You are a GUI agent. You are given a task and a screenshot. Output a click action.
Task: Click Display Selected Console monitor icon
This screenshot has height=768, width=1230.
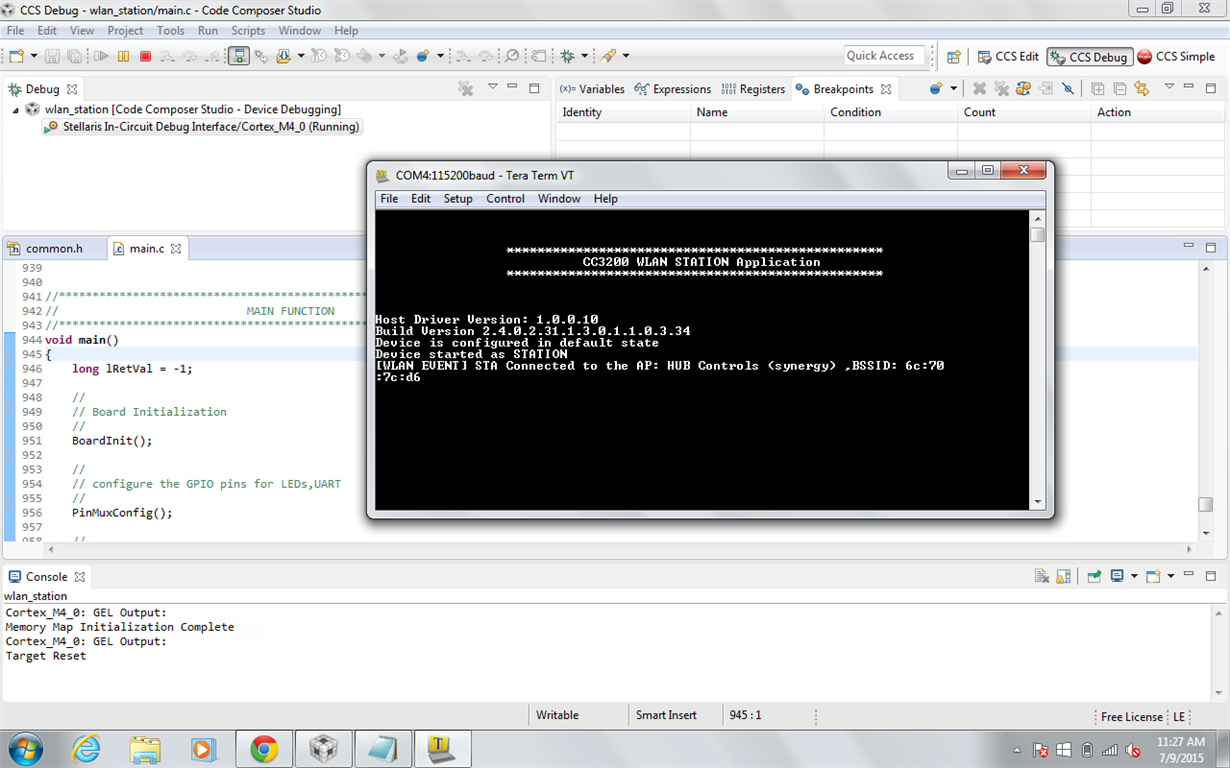click(x=1117, y=576)
